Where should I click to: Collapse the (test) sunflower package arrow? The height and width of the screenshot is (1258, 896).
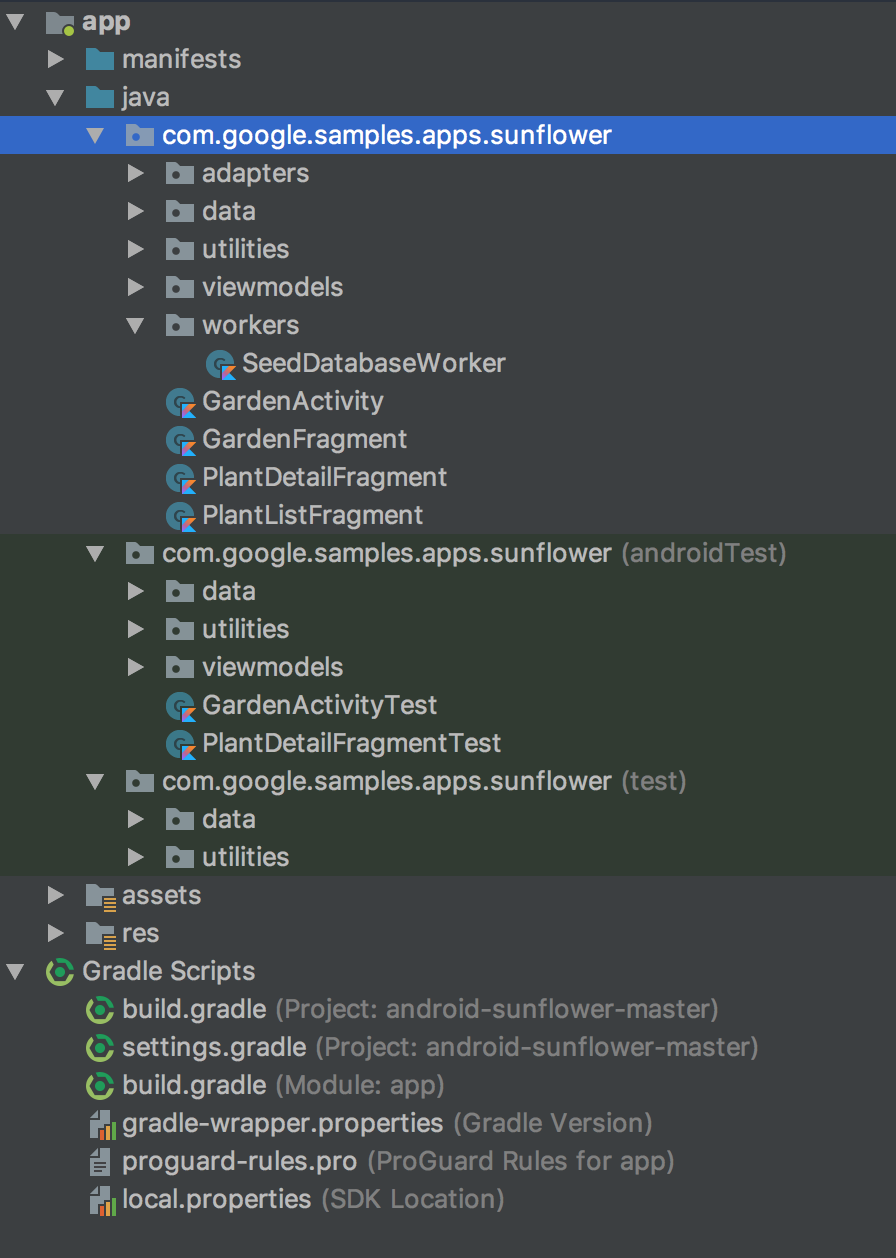pos(96,781)
